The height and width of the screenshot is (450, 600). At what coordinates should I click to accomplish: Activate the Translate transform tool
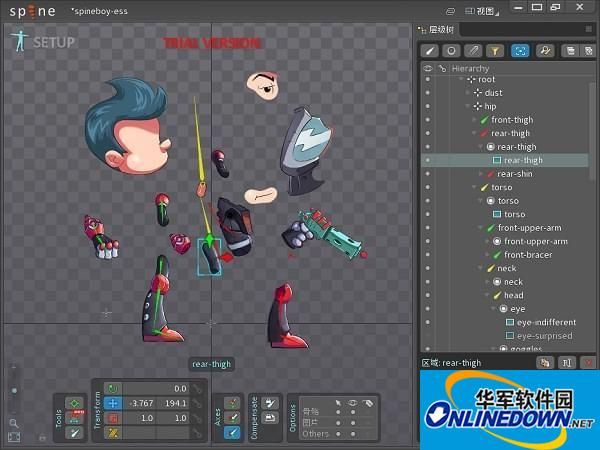[113, 403]
